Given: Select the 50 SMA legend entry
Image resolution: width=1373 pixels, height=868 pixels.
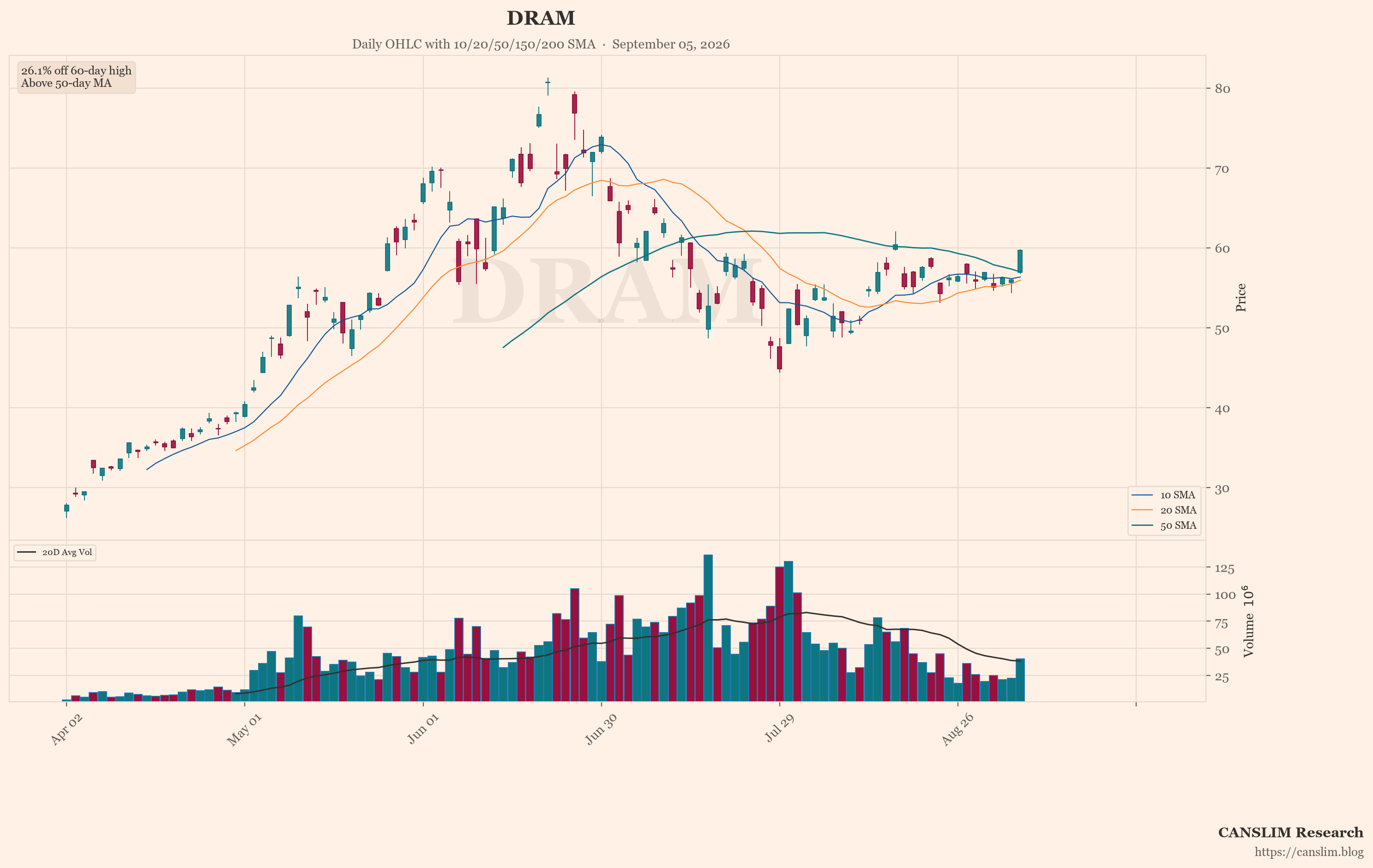Looking at the screenshot, I should pyautogui.click(x=1164, y=526).
